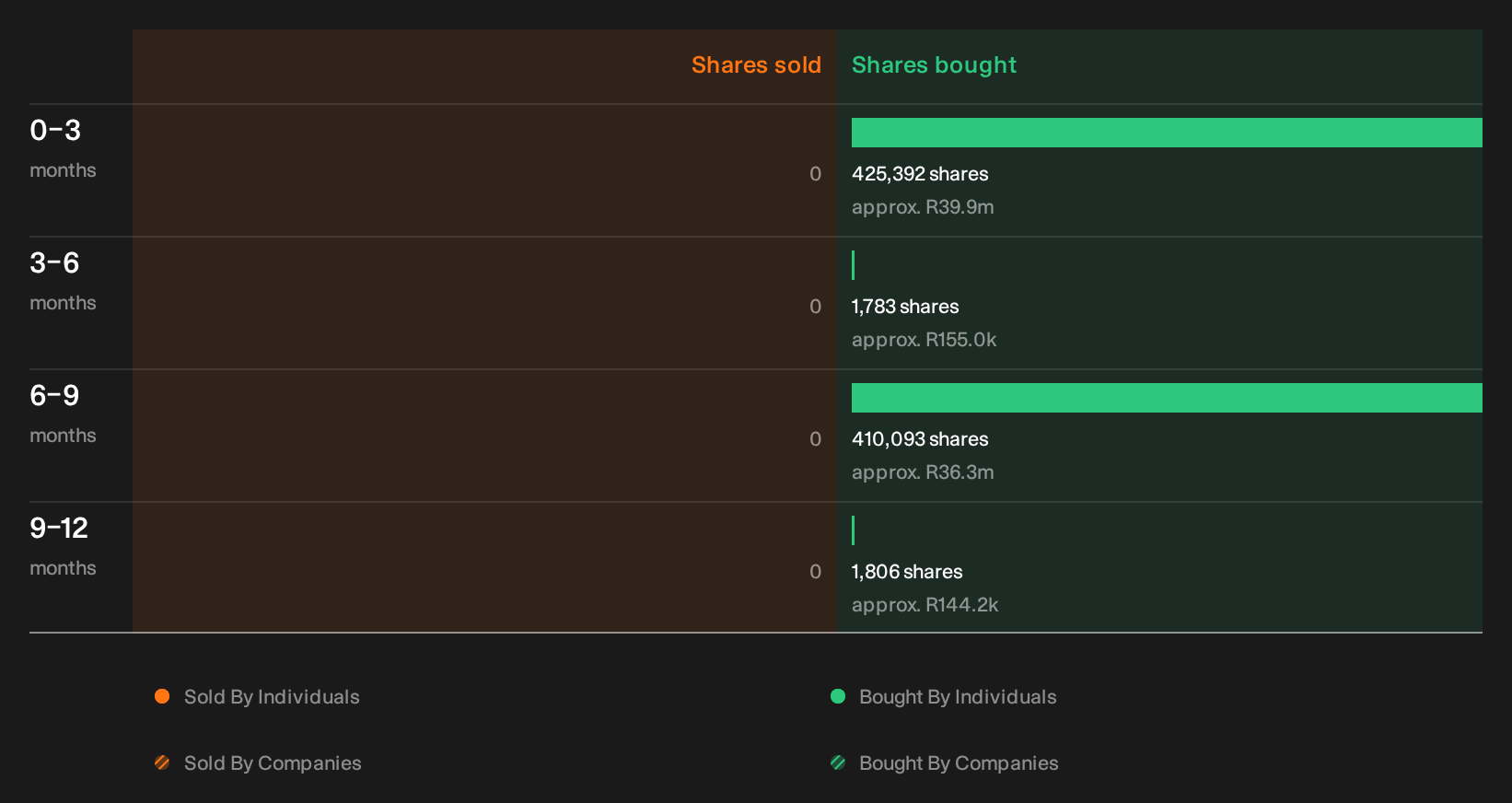This screenshot has height=803, width=1512.
Task: Click the 3-6 months row label
Action: tap(63, 282)
